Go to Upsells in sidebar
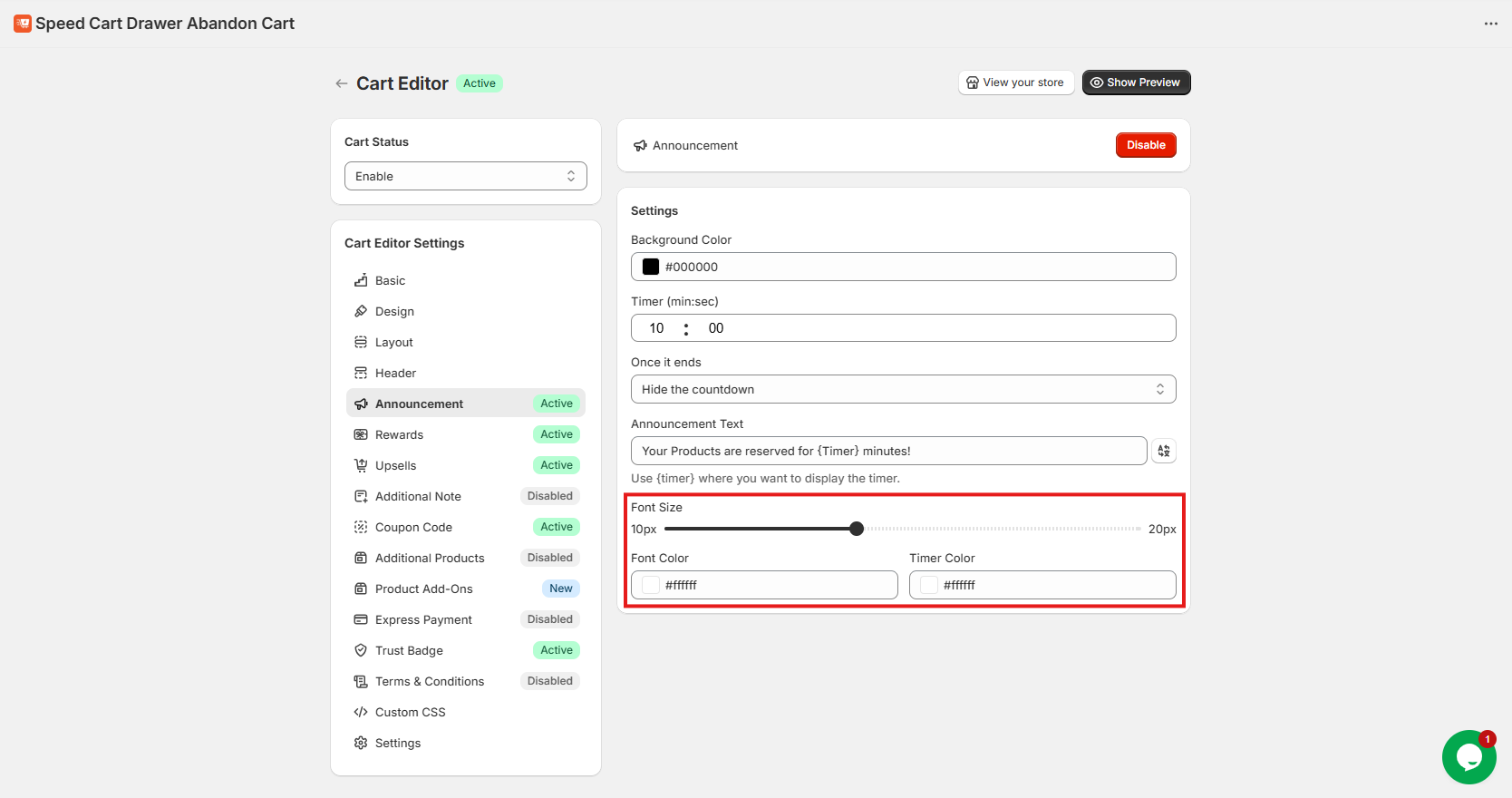Screen dimensions: 1512x798 [396, 465]
